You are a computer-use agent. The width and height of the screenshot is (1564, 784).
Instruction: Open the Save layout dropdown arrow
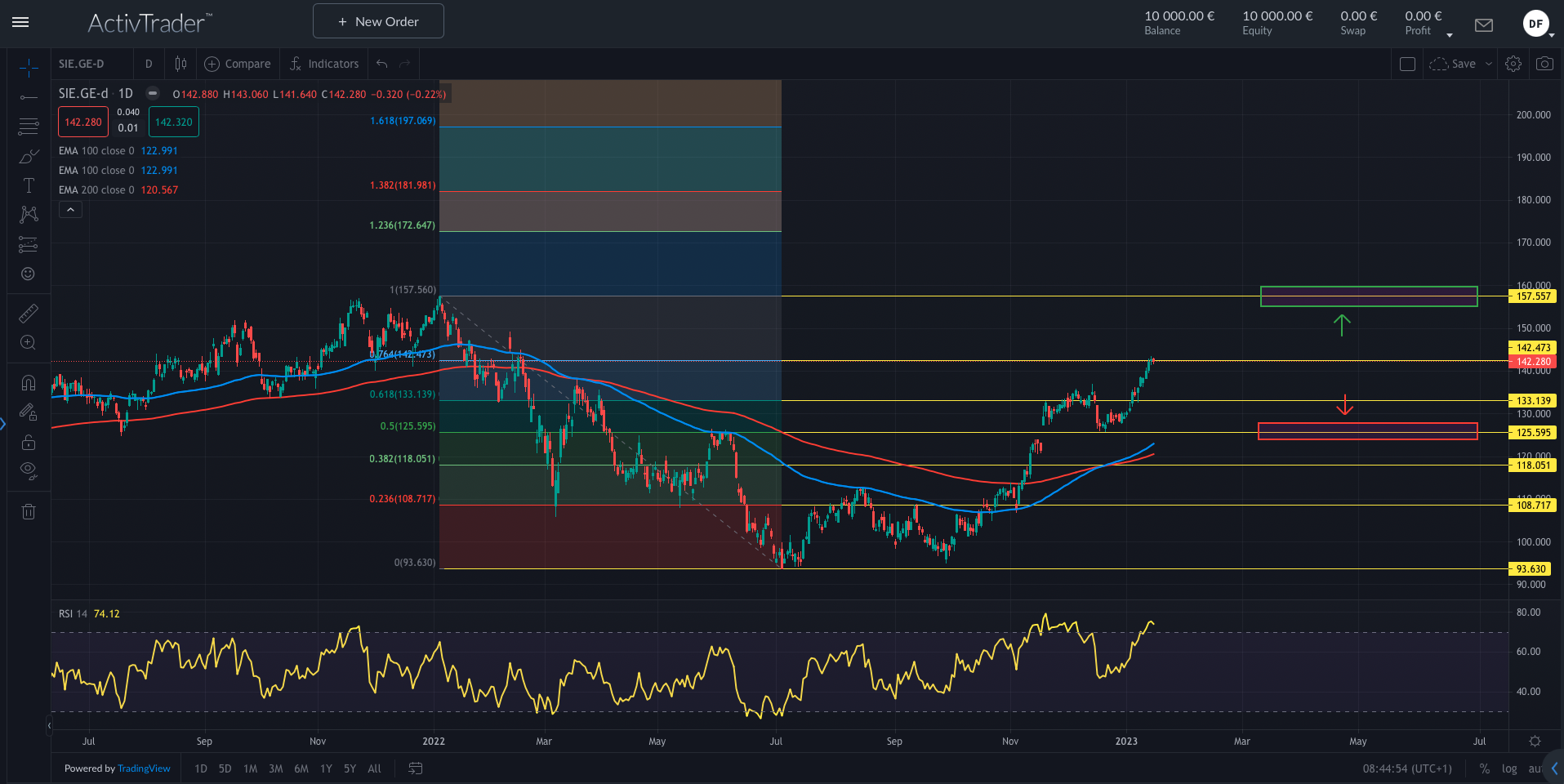(x=1488, y=64)
